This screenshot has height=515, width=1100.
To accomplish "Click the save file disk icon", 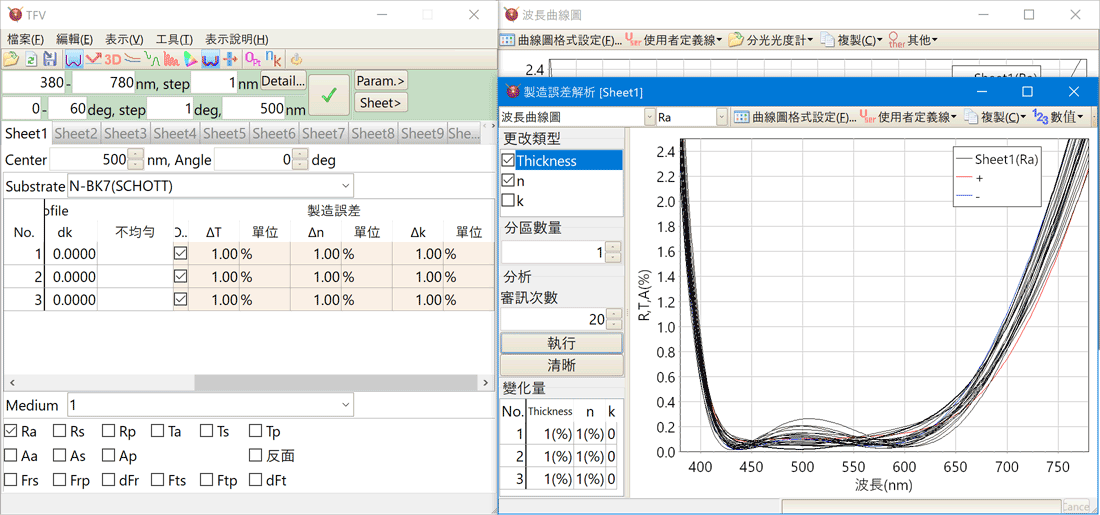I will [49, 60].
